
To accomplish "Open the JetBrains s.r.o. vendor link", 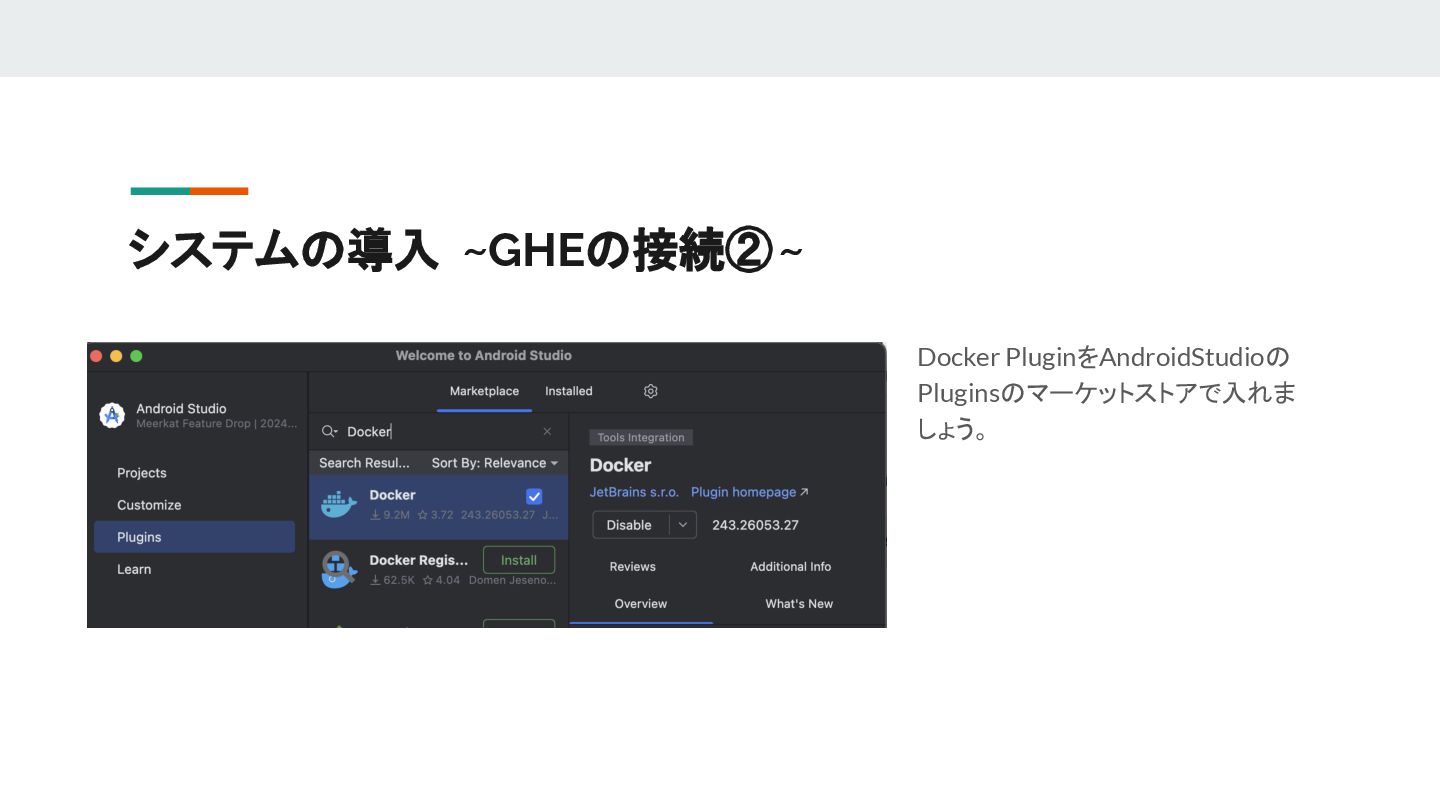I will point(634,492).
